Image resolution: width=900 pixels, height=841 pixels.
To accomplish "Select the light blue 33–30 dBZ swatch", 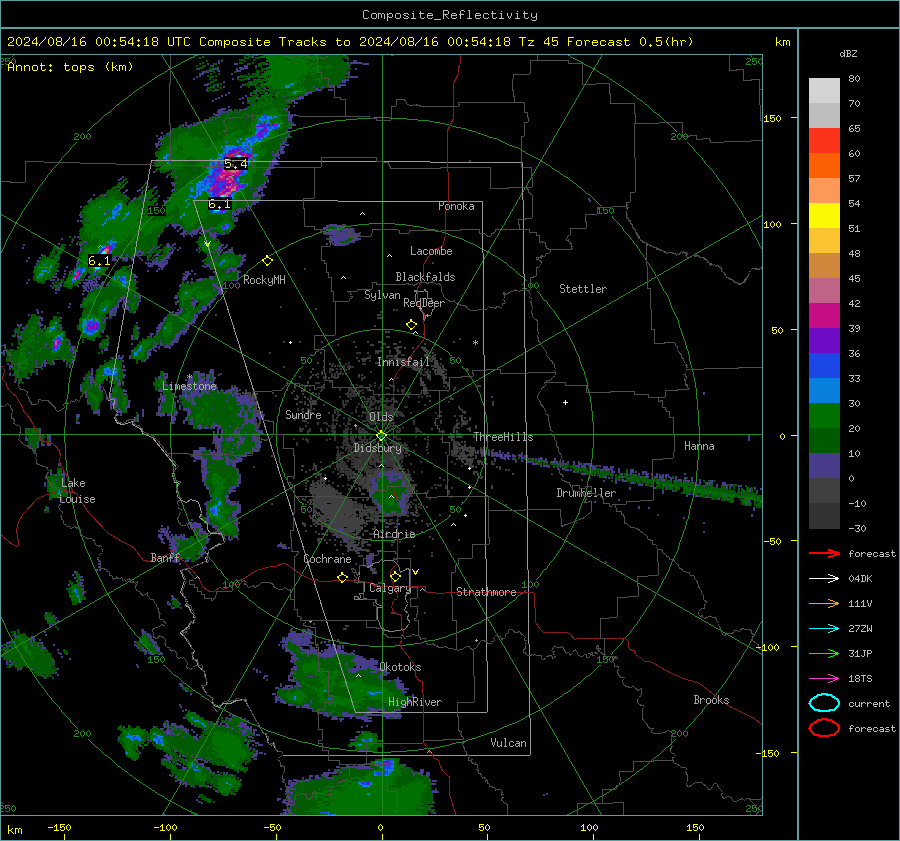I will [x=824, y=391].
